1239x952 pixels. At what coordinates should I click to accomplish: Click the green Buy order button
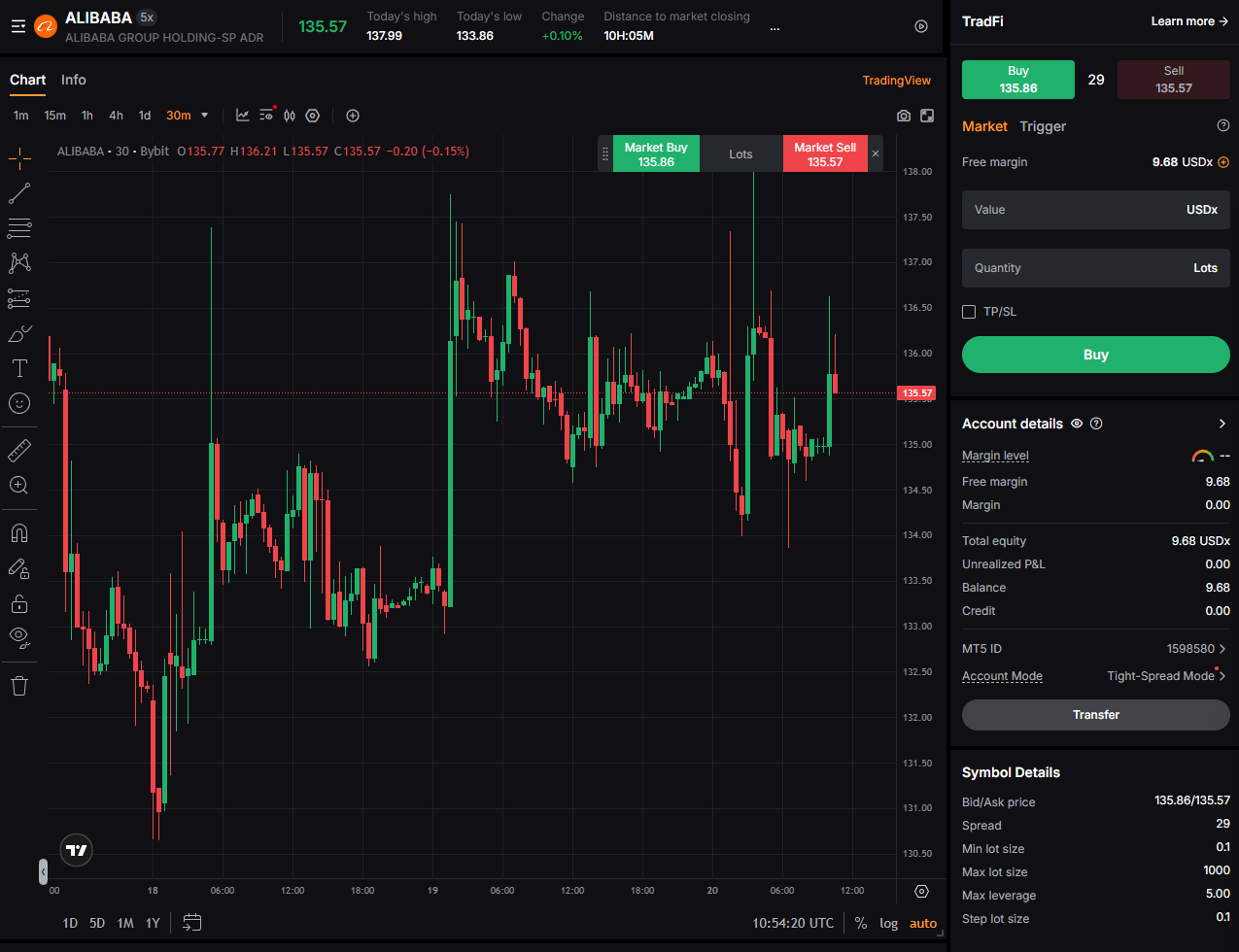click(x=1096, y=355)
